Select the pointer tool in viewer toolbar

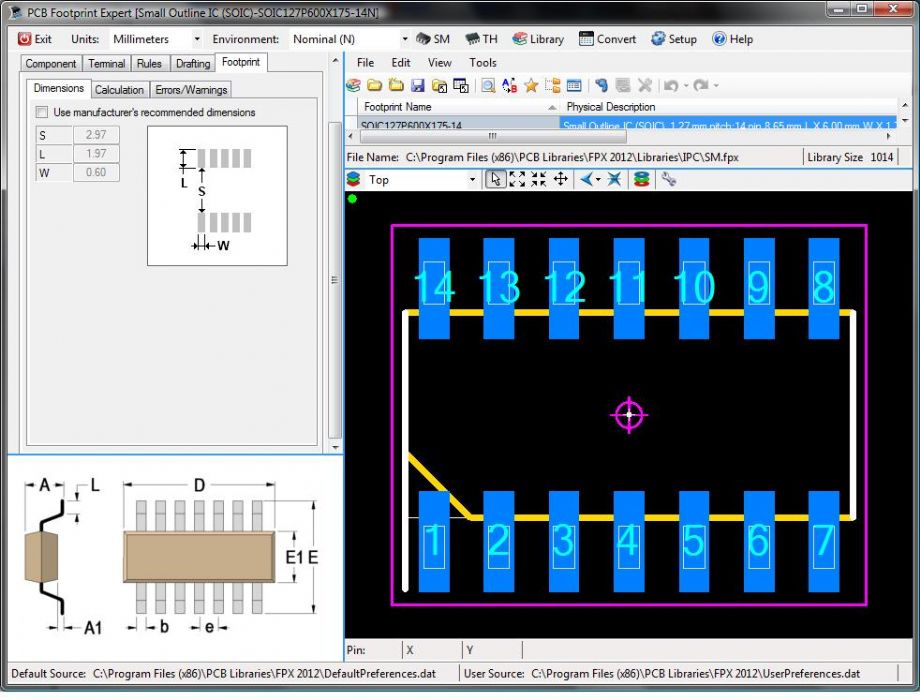point(495,179)
